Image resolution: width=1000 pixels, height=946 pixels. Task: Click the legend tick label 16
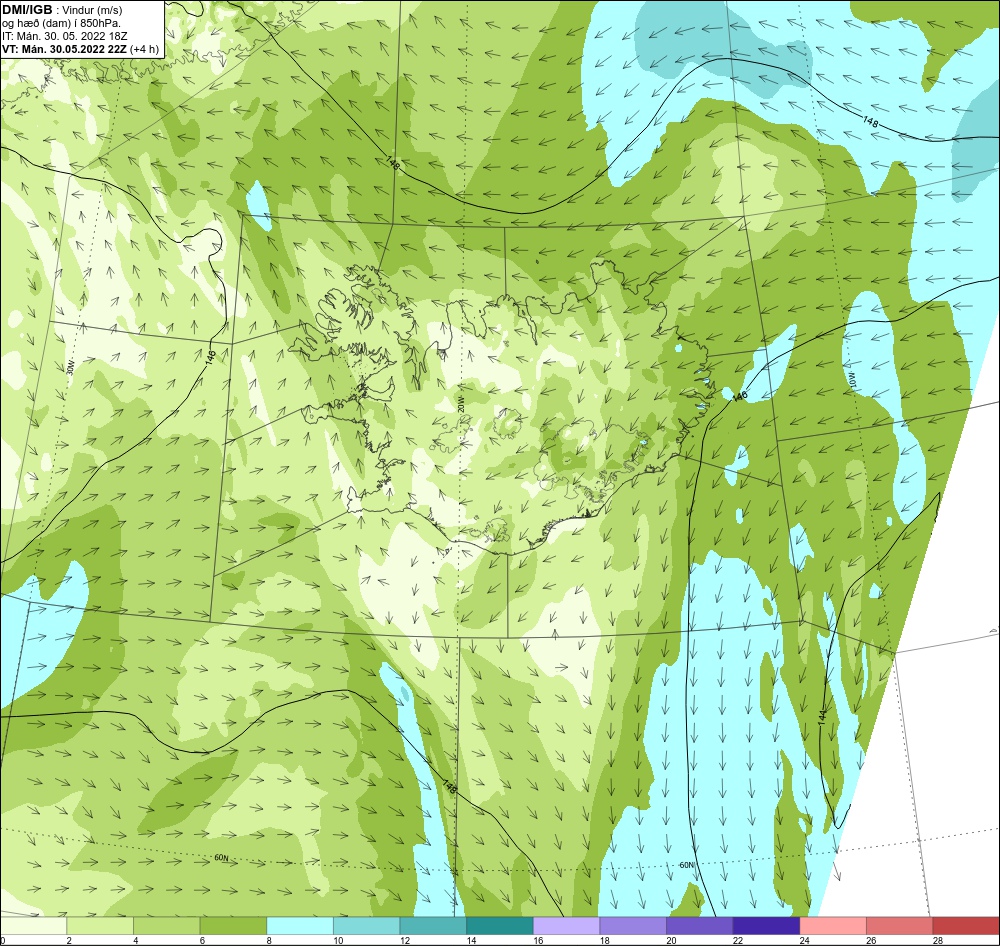click(538, 940)
